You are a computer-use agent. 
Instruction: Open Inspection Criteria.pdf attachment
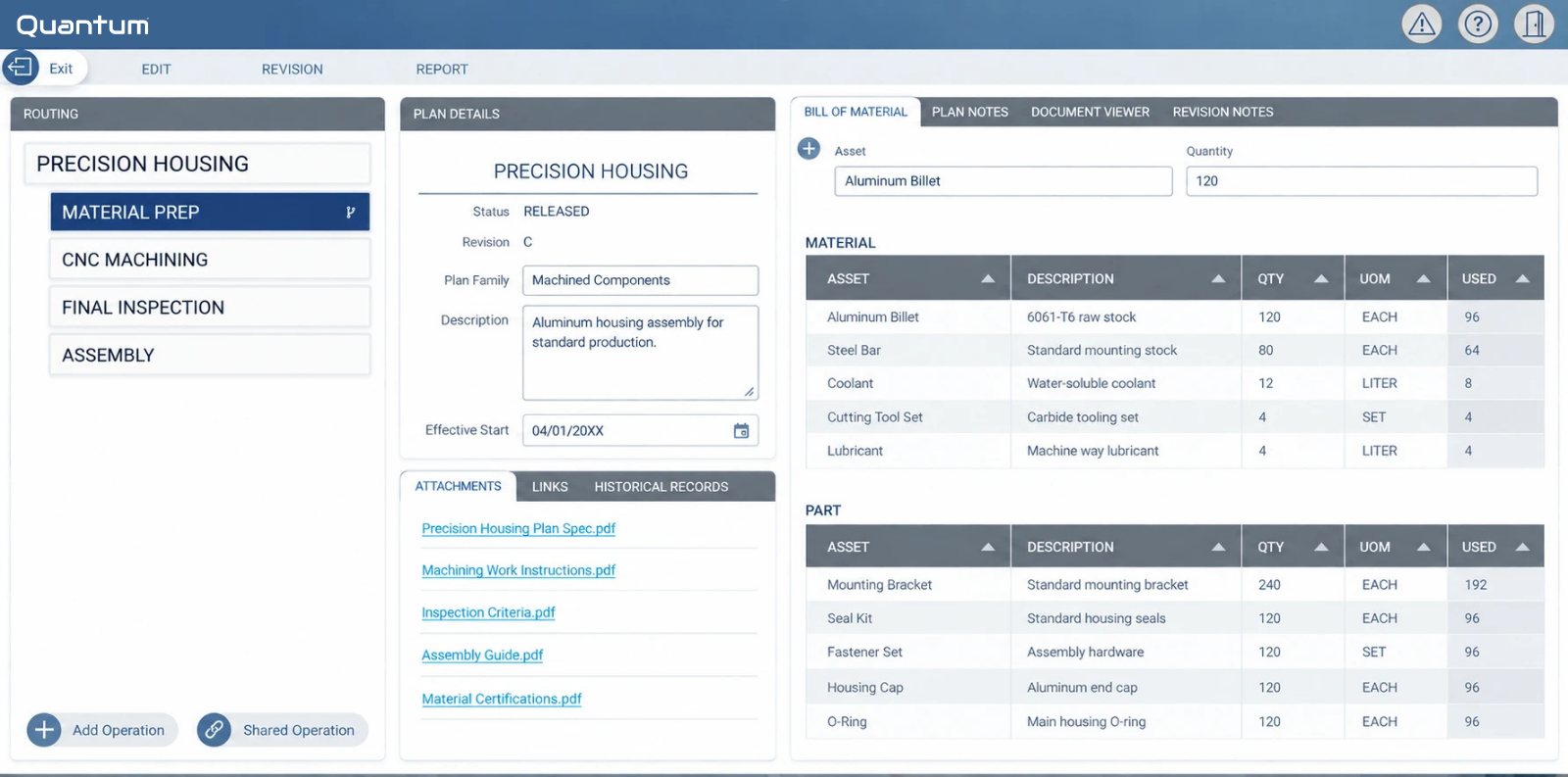point(488,612)
